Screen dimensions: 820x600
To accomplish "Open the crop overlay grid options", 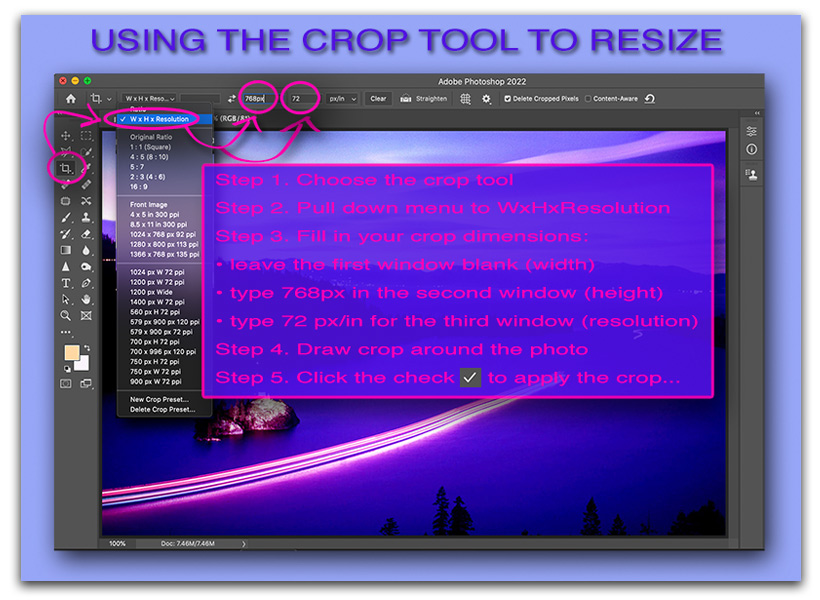I will pos(466,99).
